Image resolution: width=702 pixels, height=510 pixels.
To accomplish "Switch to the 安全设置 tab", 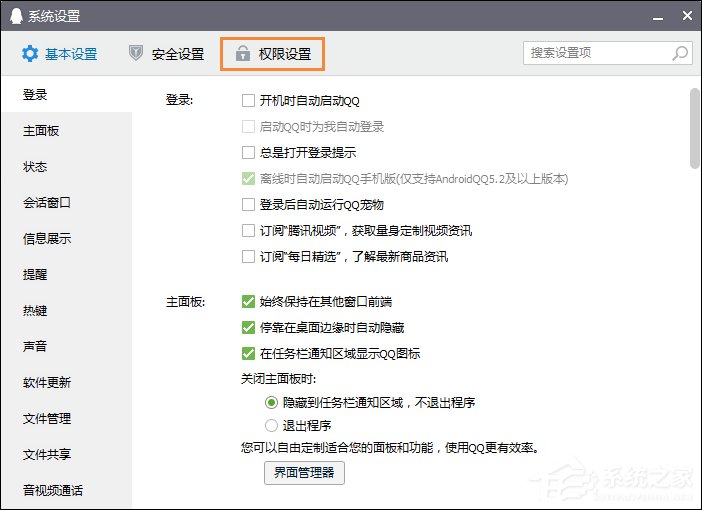I will (x=167, y=54).
